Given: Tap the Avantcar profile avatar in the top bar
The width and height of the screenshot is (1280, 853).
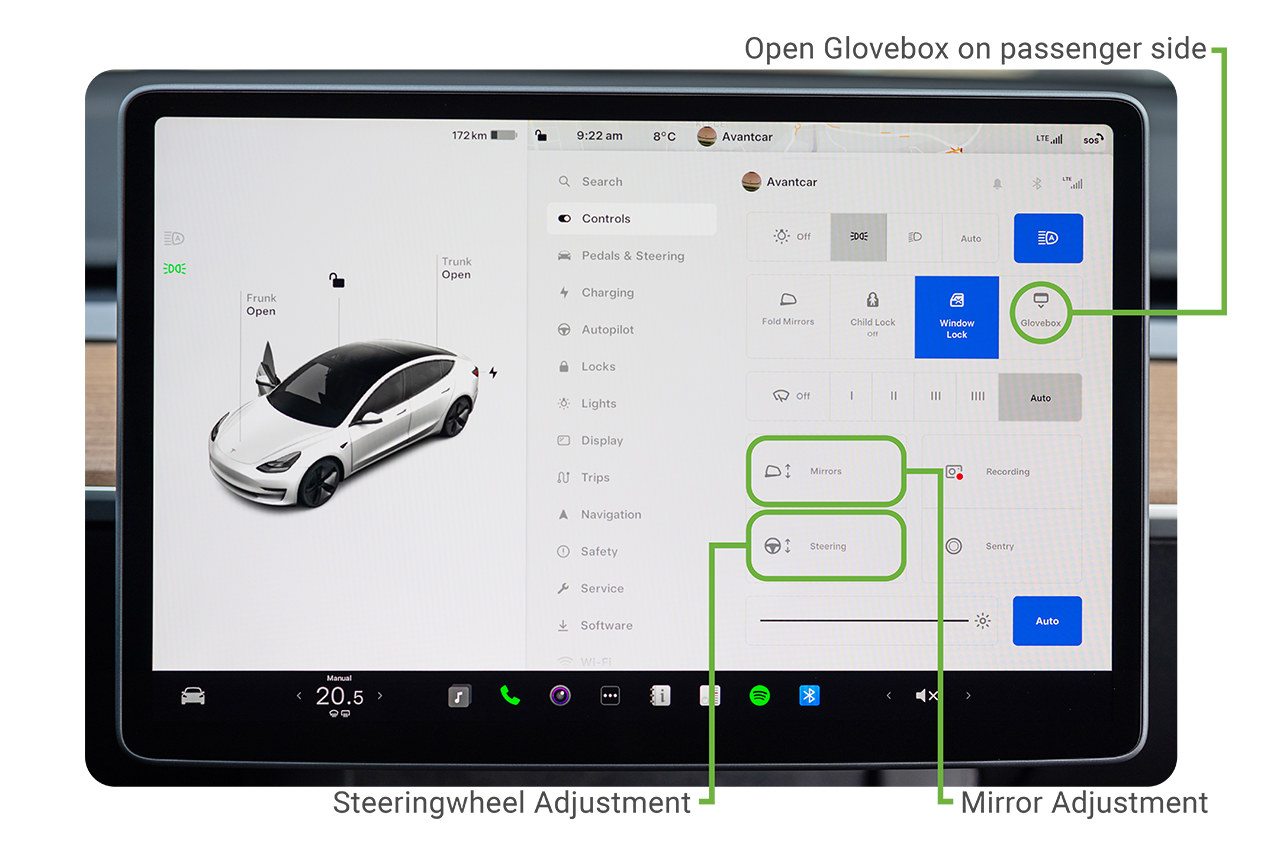Looking at the screenshot, I should click(x=707, y=136).
